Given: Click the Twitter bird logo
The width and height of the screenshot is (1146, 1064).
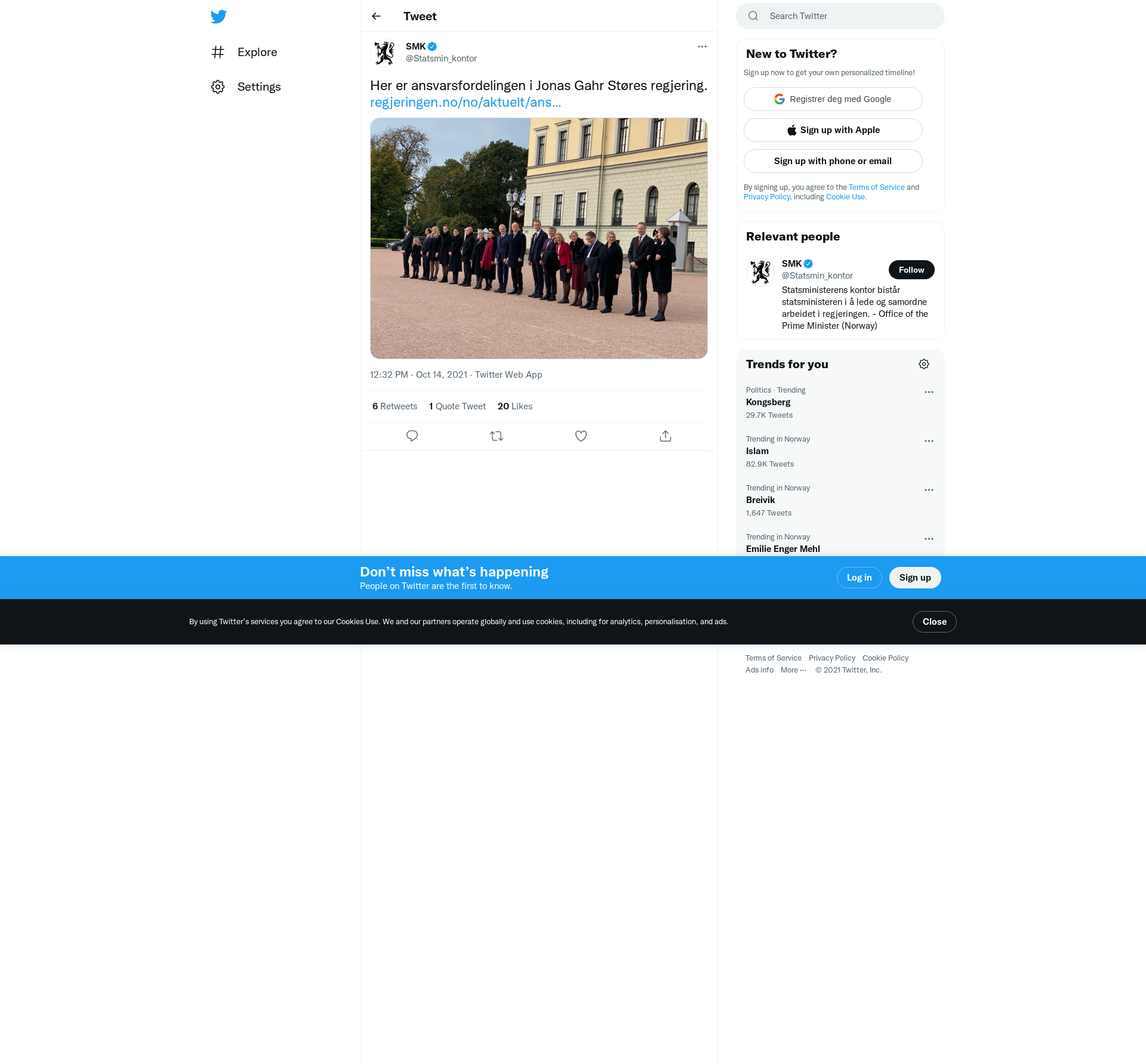Looking at the screenshot, I should [x=218, y=17].
